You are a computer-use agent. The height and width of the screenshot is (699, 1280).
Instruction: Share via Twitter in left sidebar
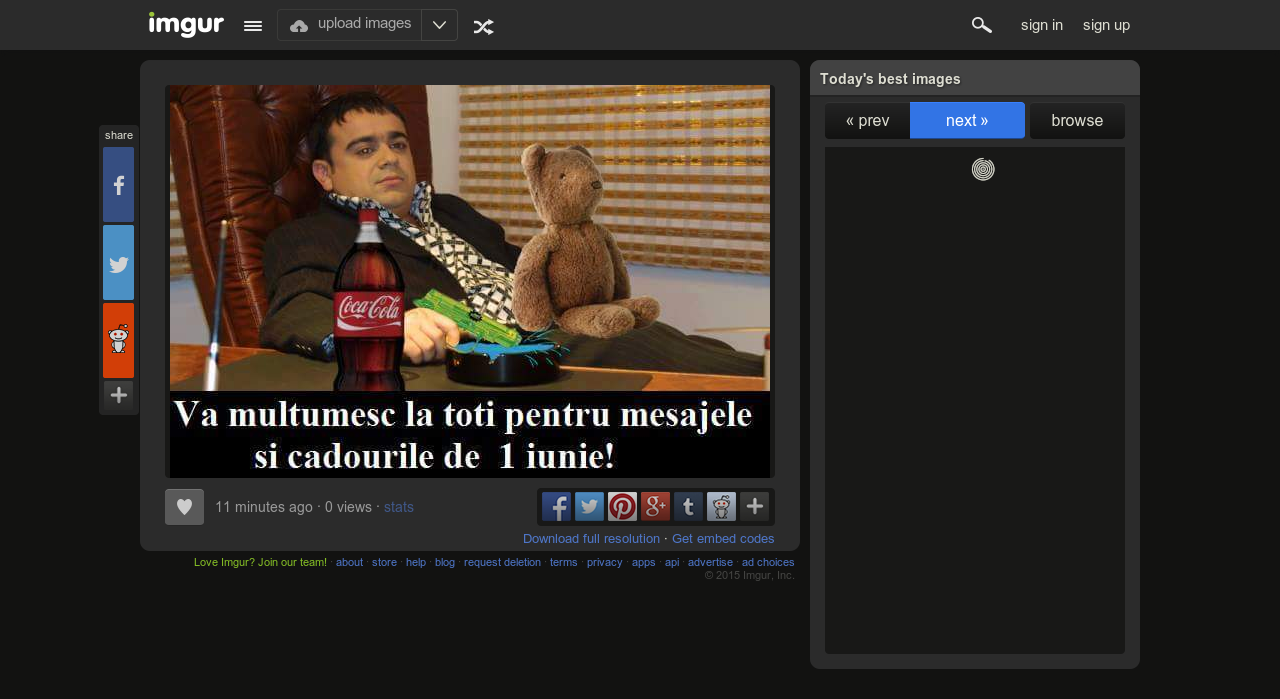point(118,263)
